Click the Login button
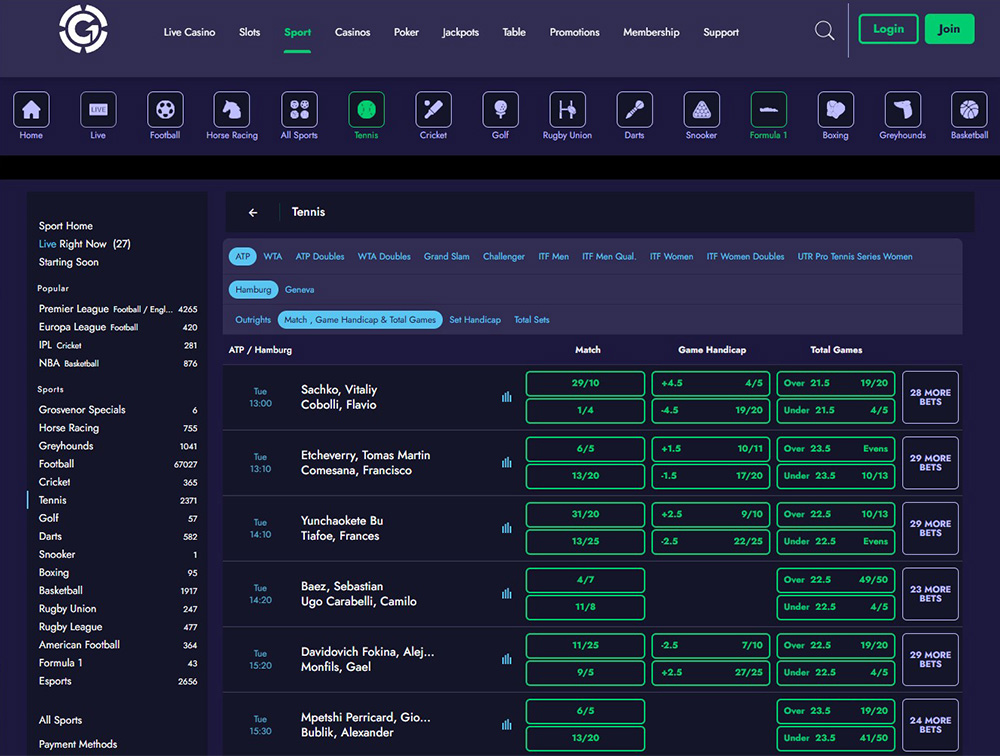 [888, 29]
